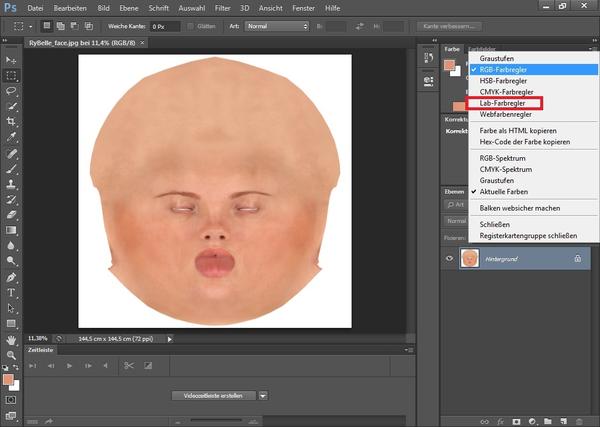
Task: Select the Eyedropper tool
Action: 11,137
